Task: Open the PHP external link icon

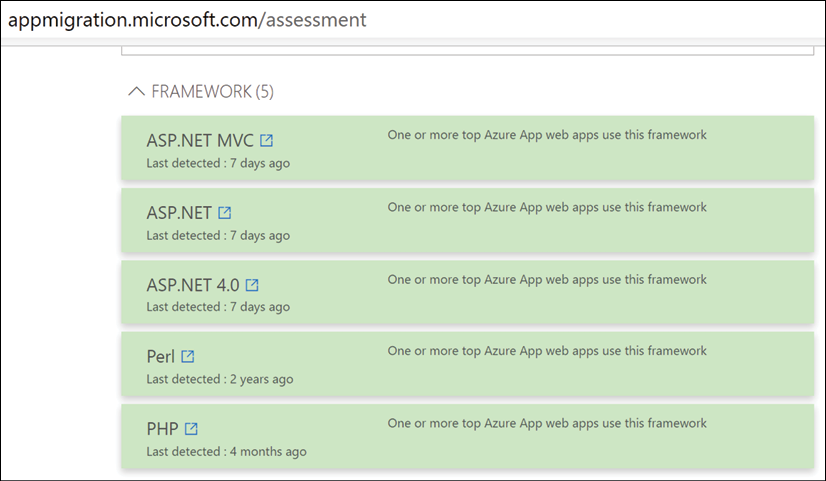Action: tap(191, 428)
